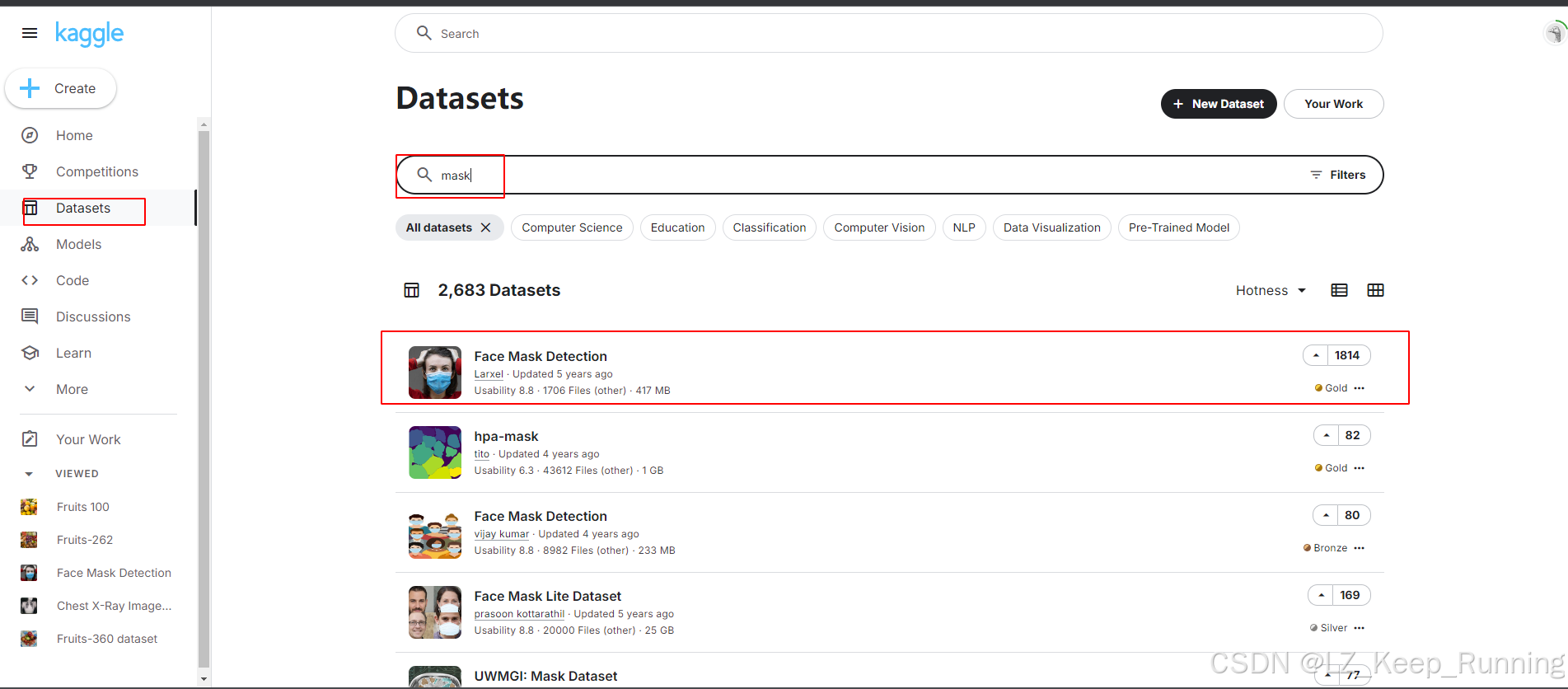The image size is (1568, 689).
Task: Select the Data Visualization tag chip
Action: click(x=1051, y=227)
